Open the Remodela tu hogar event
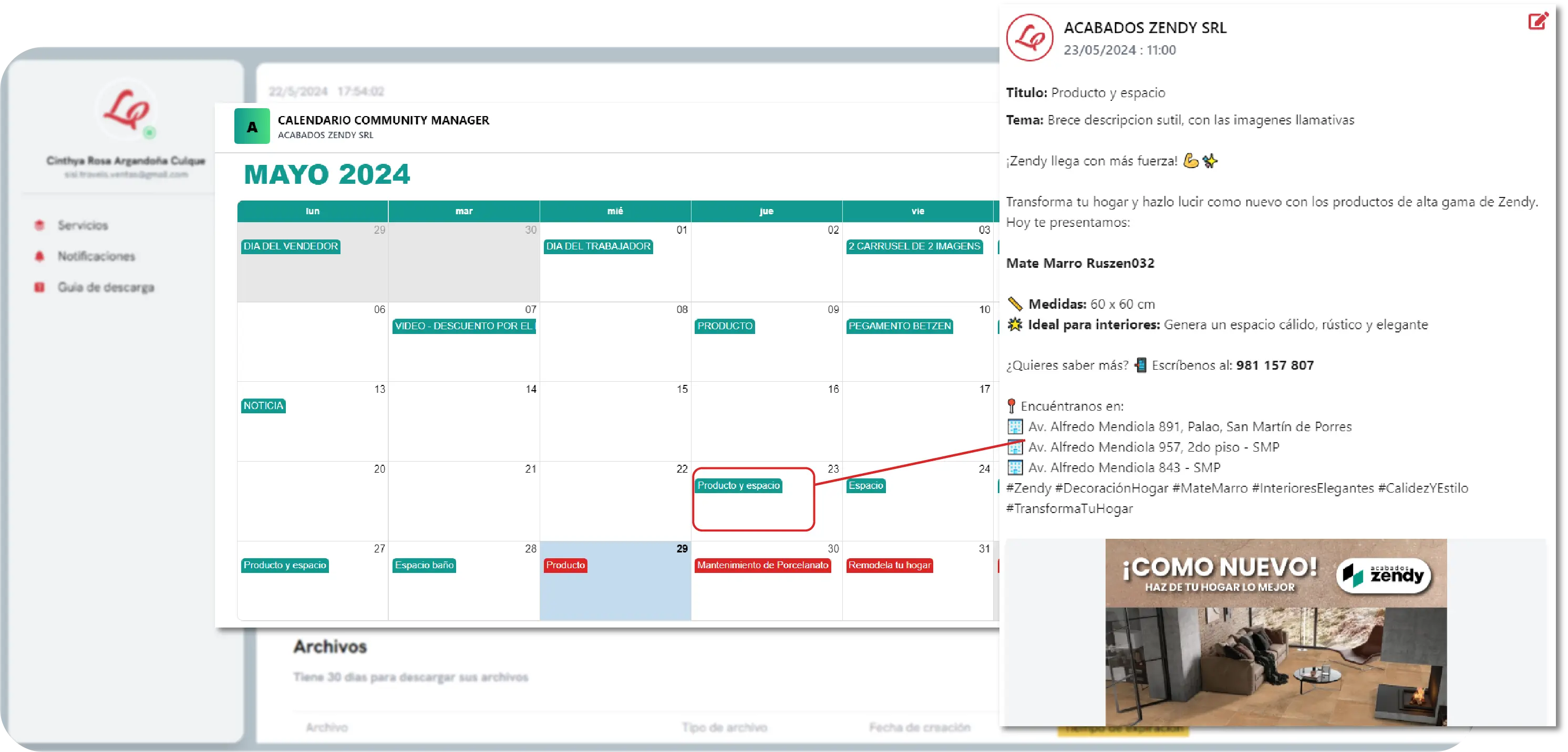Image resolution: width=1568 pixels, height=752 pixels. [889, 565]
